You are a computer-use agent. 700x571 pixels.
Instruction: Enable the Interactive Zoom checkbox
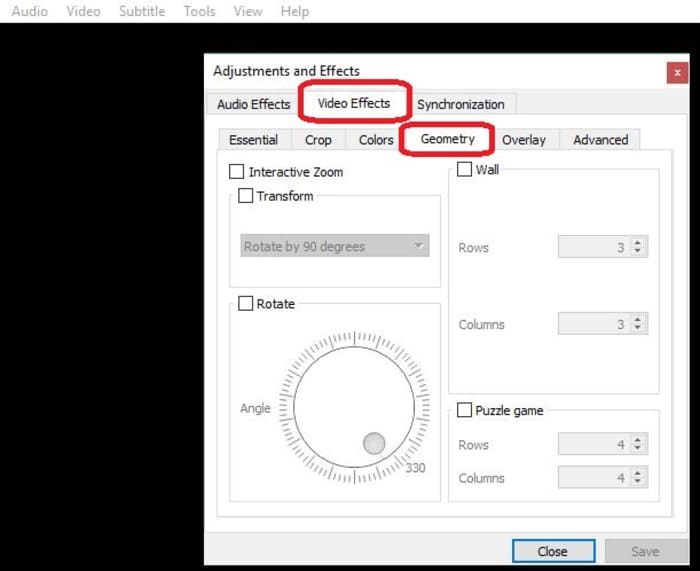pyautogui.click(x=237, y=172)
